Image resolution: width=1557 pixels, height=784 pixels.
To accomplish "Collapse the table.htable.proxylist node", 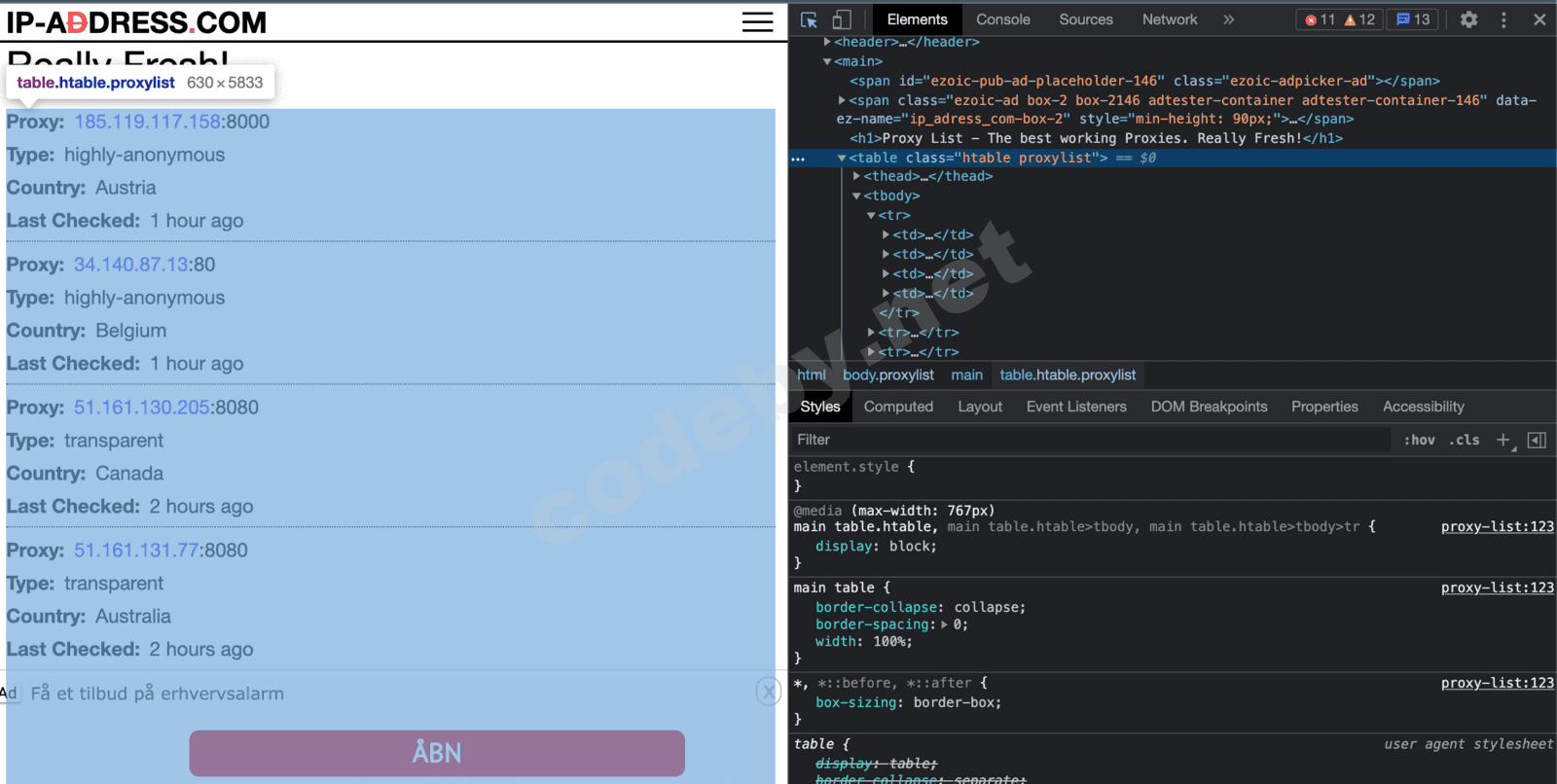I will [842, 158].
